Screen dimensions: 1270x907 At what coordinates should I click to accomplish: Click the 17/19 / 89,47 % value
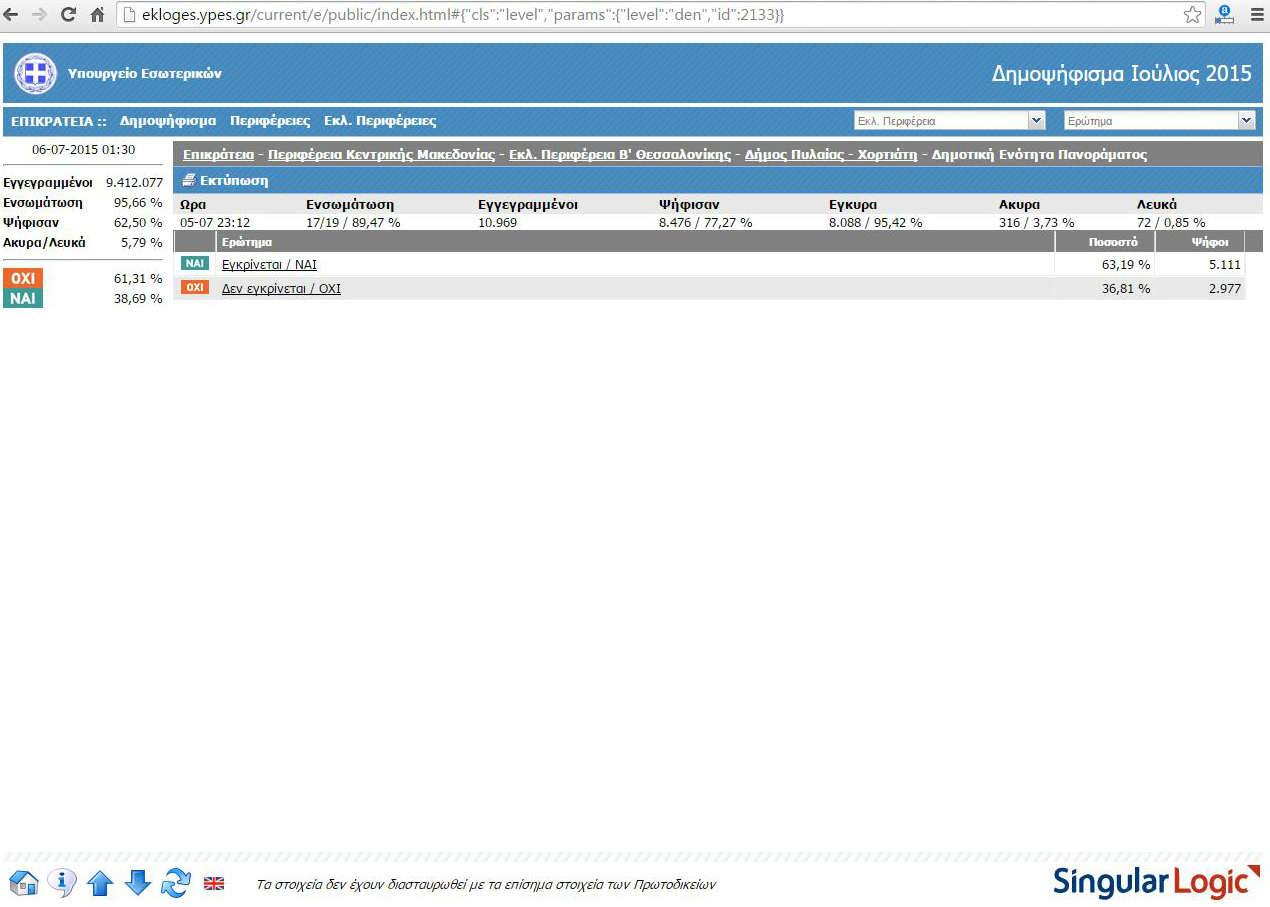click(353, 222)
